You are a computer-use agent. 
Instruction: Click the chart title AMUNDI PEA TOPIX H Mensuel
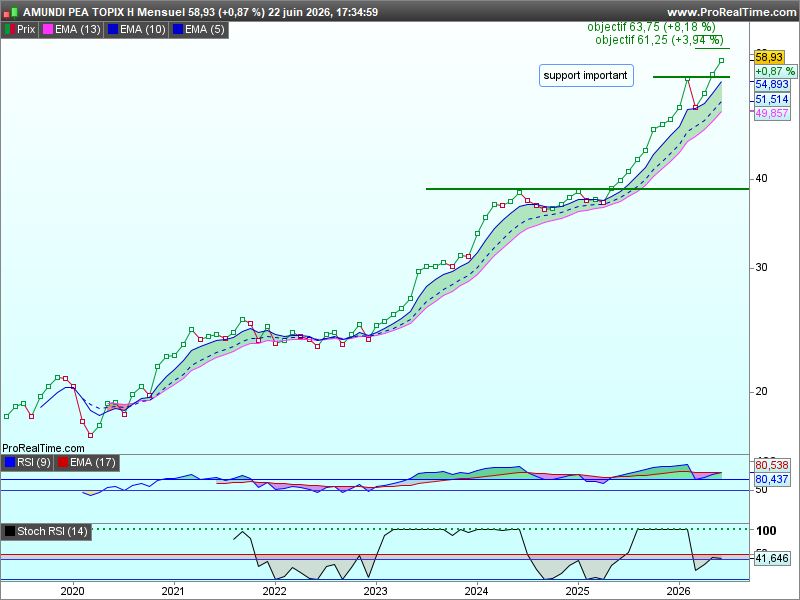(104, 12)
